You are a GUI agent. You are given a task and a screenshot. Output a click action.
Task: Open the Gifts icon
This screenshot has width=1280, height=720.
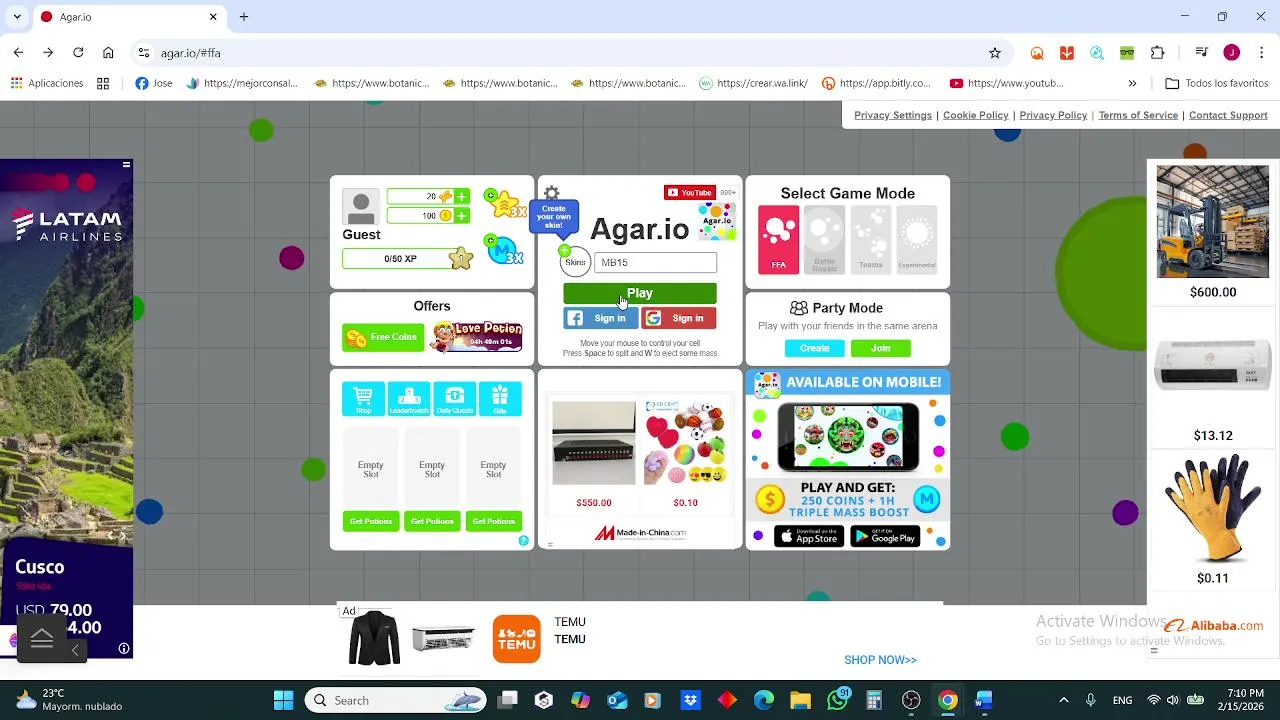pyautogui.click(x=500, y=398)
